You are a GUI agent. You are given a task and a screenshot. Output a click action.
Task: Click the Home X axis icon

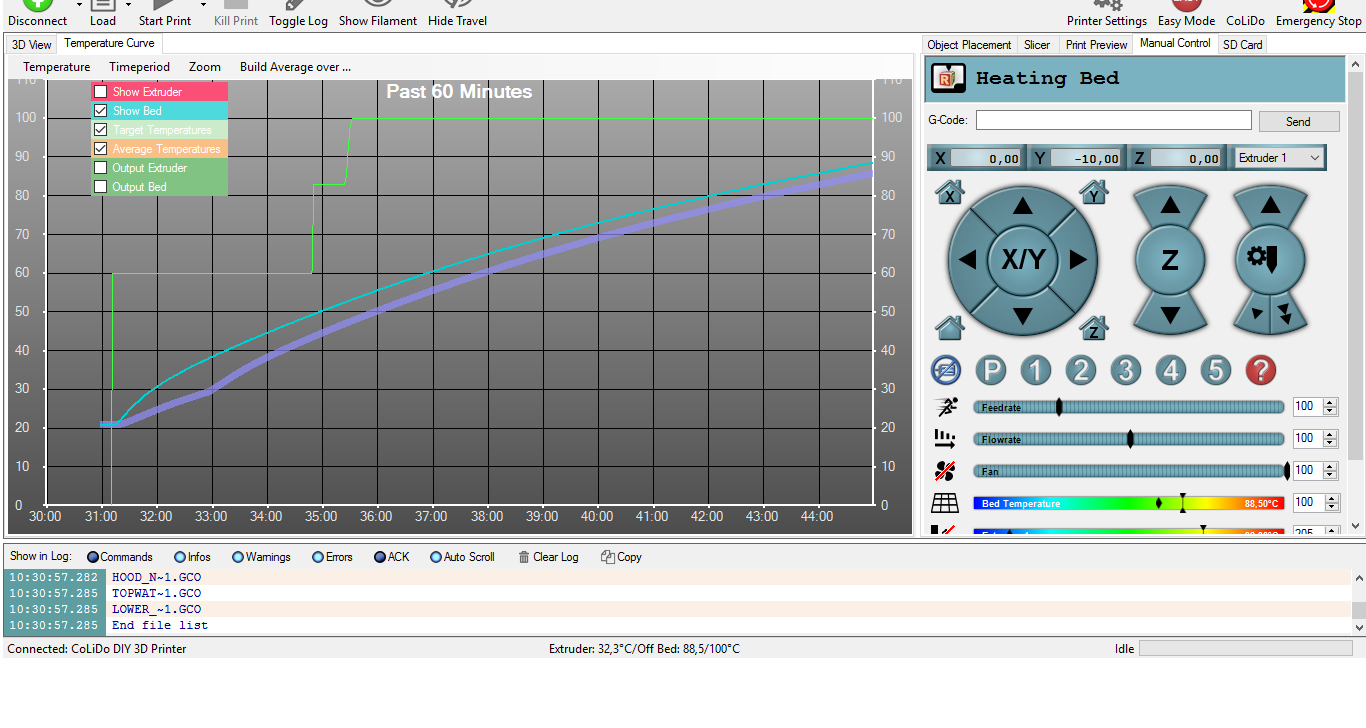point(949,192)
